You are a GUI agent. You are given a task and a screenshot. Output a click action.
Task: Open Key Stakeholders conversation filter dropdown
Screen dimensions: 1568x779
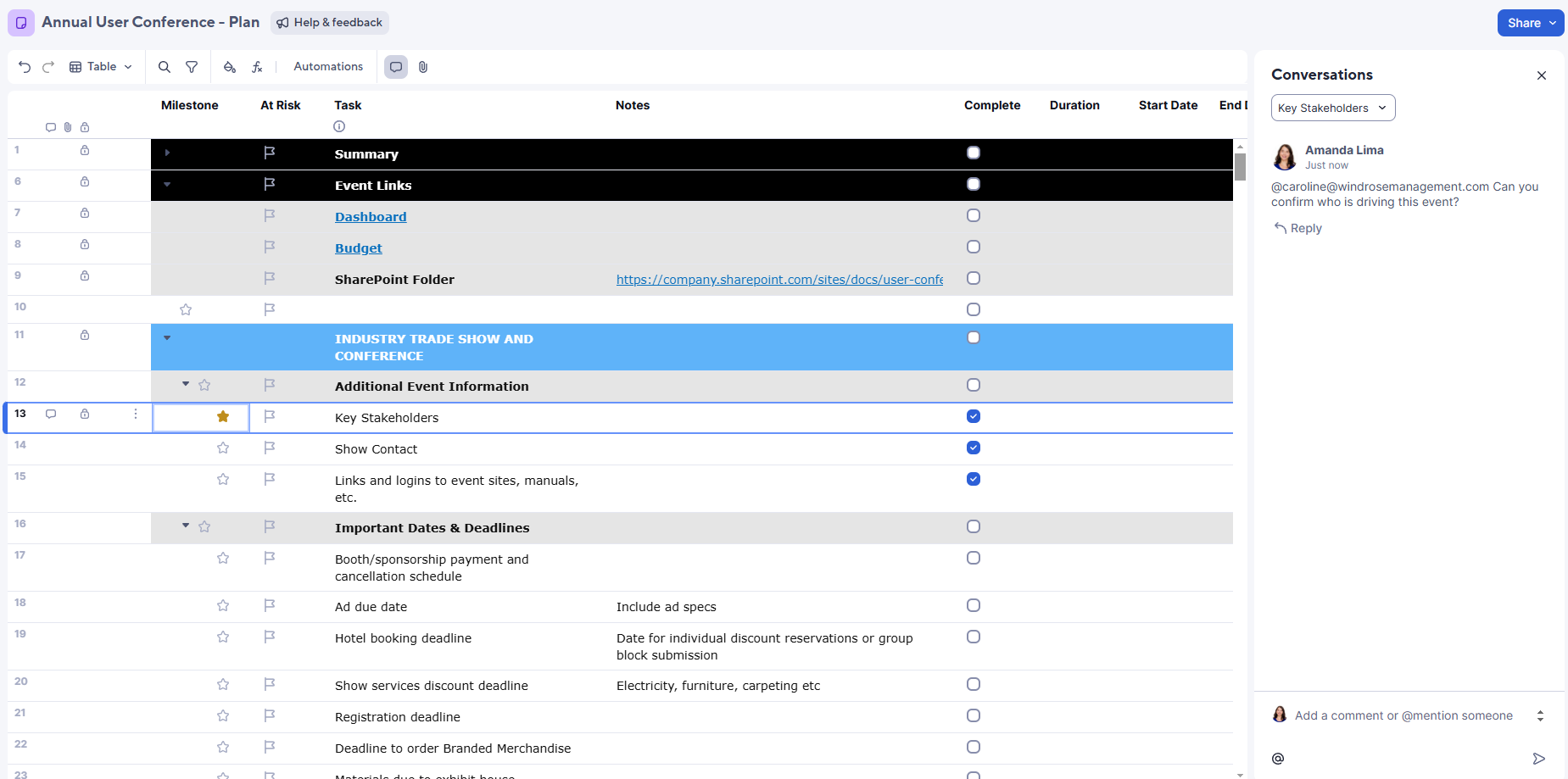pyautogui.click(x=1332, y=108)
